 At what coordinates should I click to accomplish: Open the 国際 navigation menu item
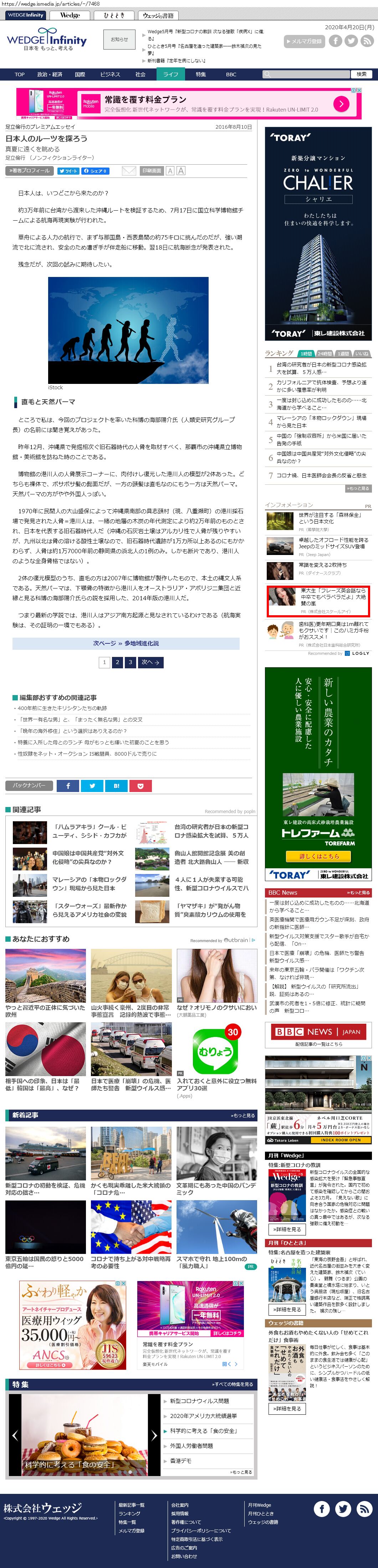(x=80, y=74)
